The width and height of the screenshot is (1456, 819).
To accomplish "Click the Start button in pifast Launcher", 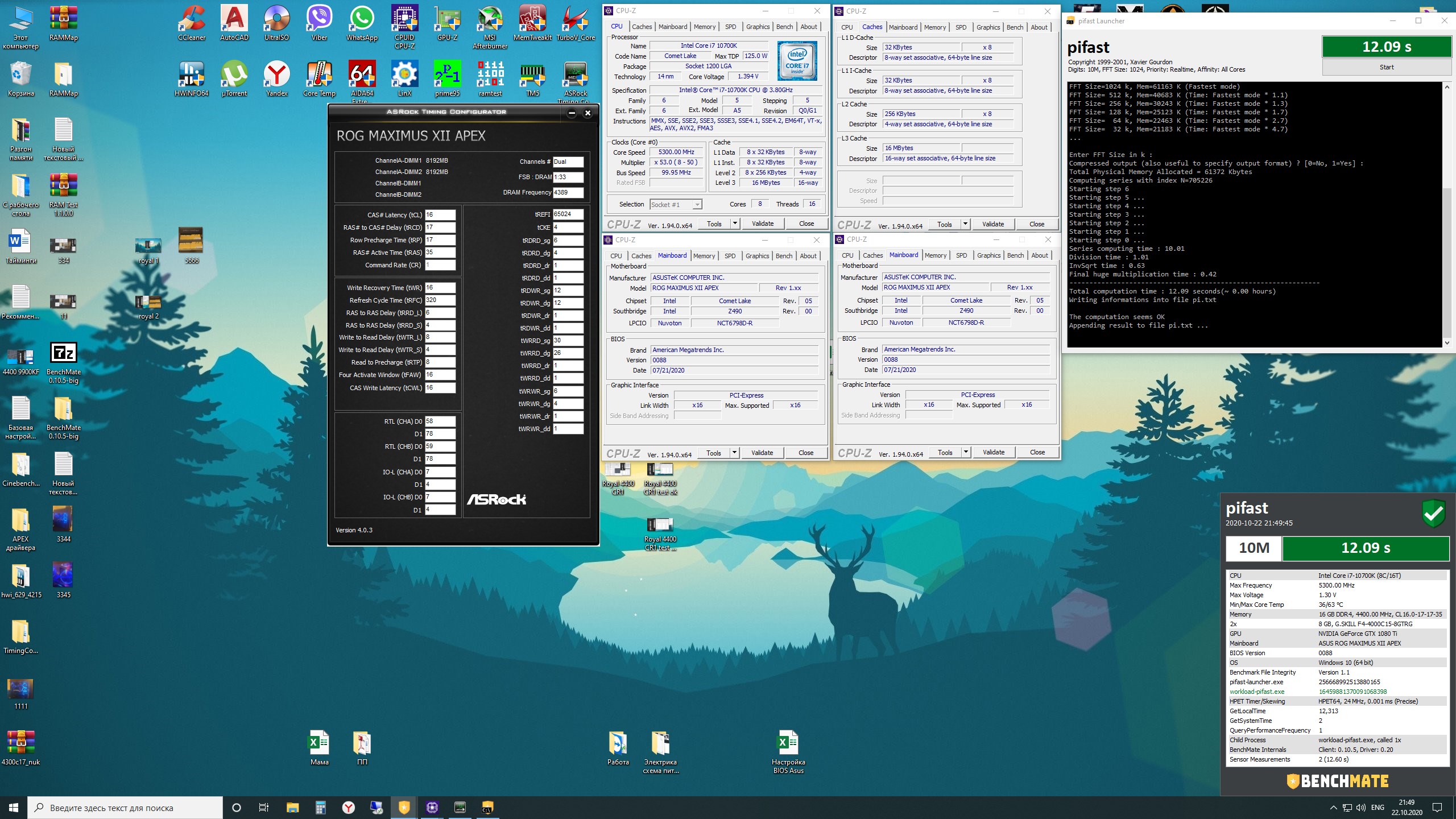I will 1387,67.
